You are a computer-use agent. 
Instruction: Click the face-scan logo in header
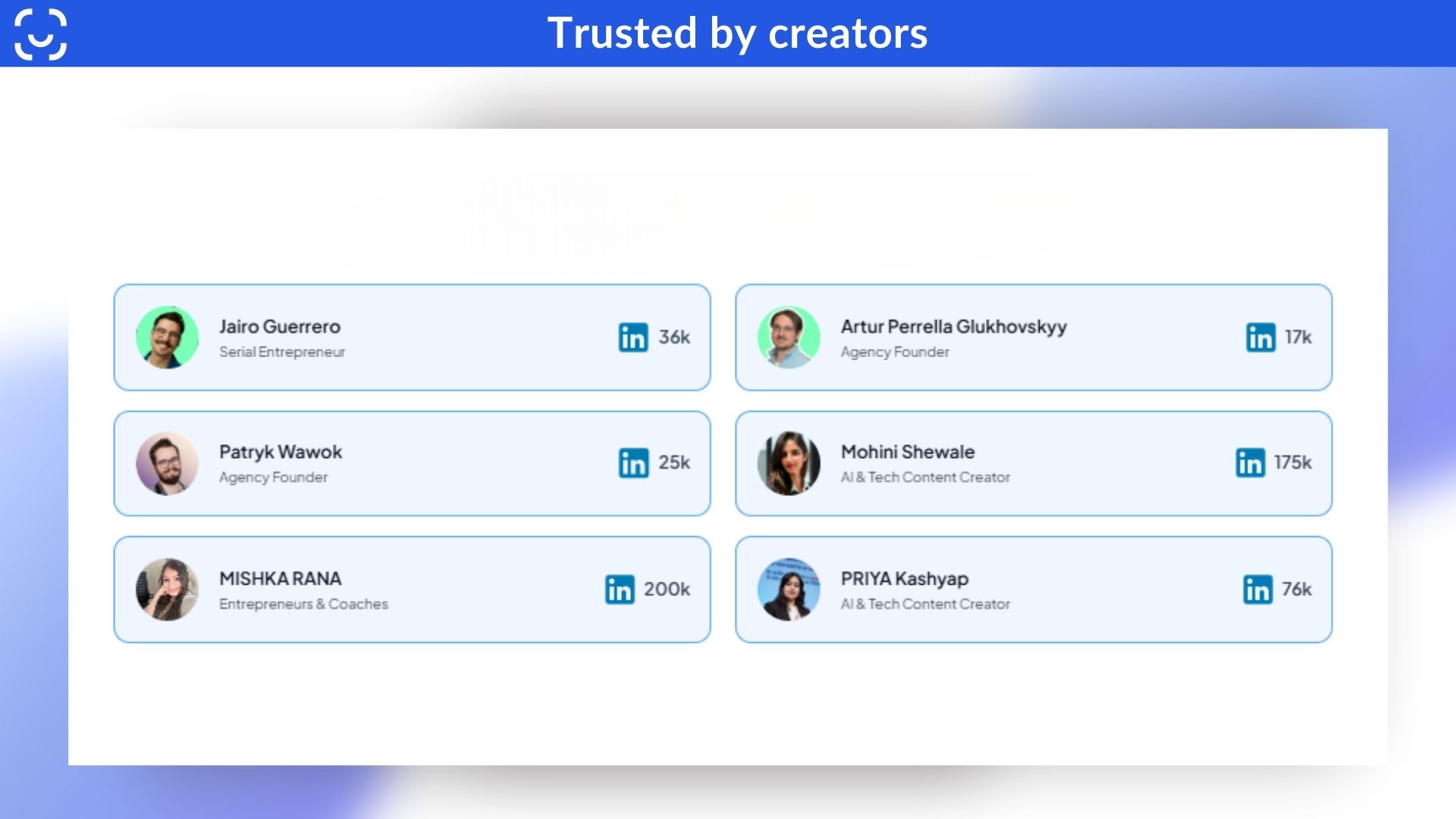tap(41, 34)
